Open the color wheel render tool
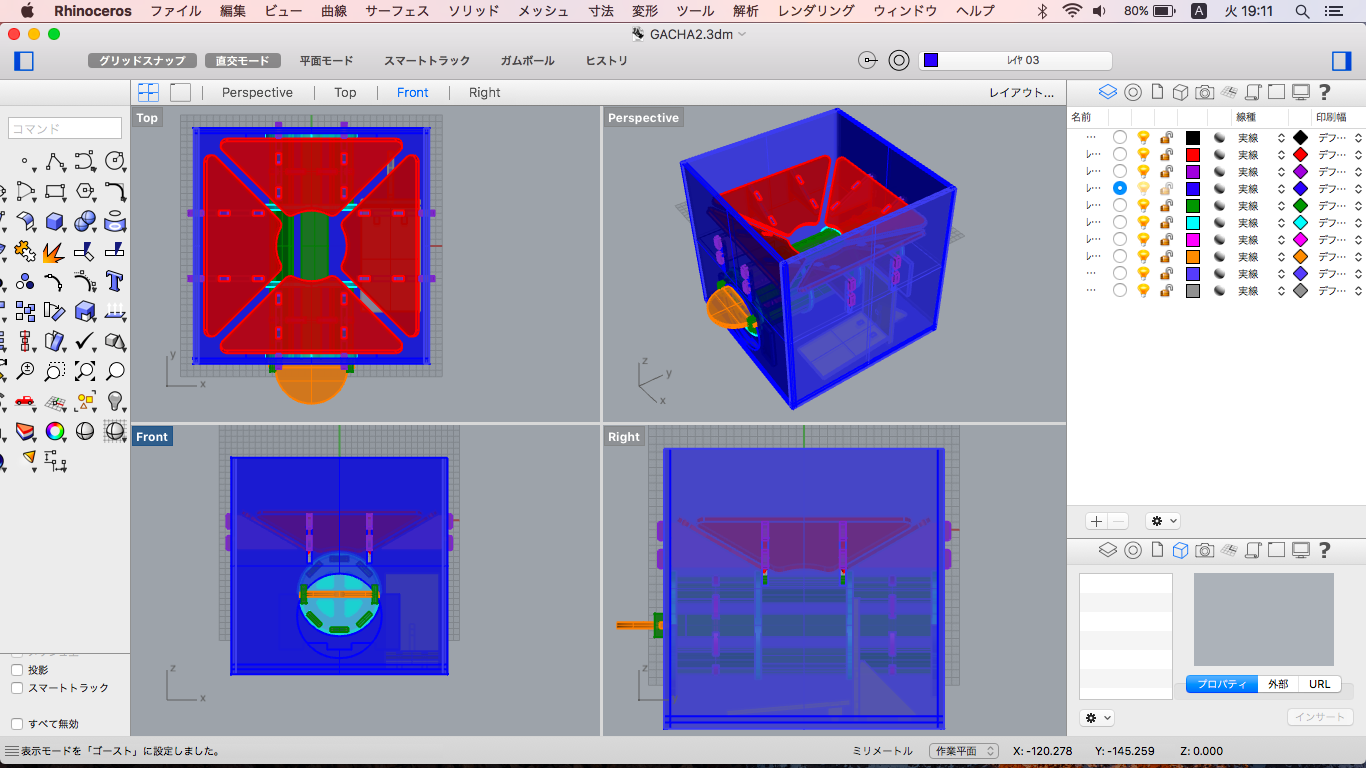 pyautogui.click(x=55, y=431)
